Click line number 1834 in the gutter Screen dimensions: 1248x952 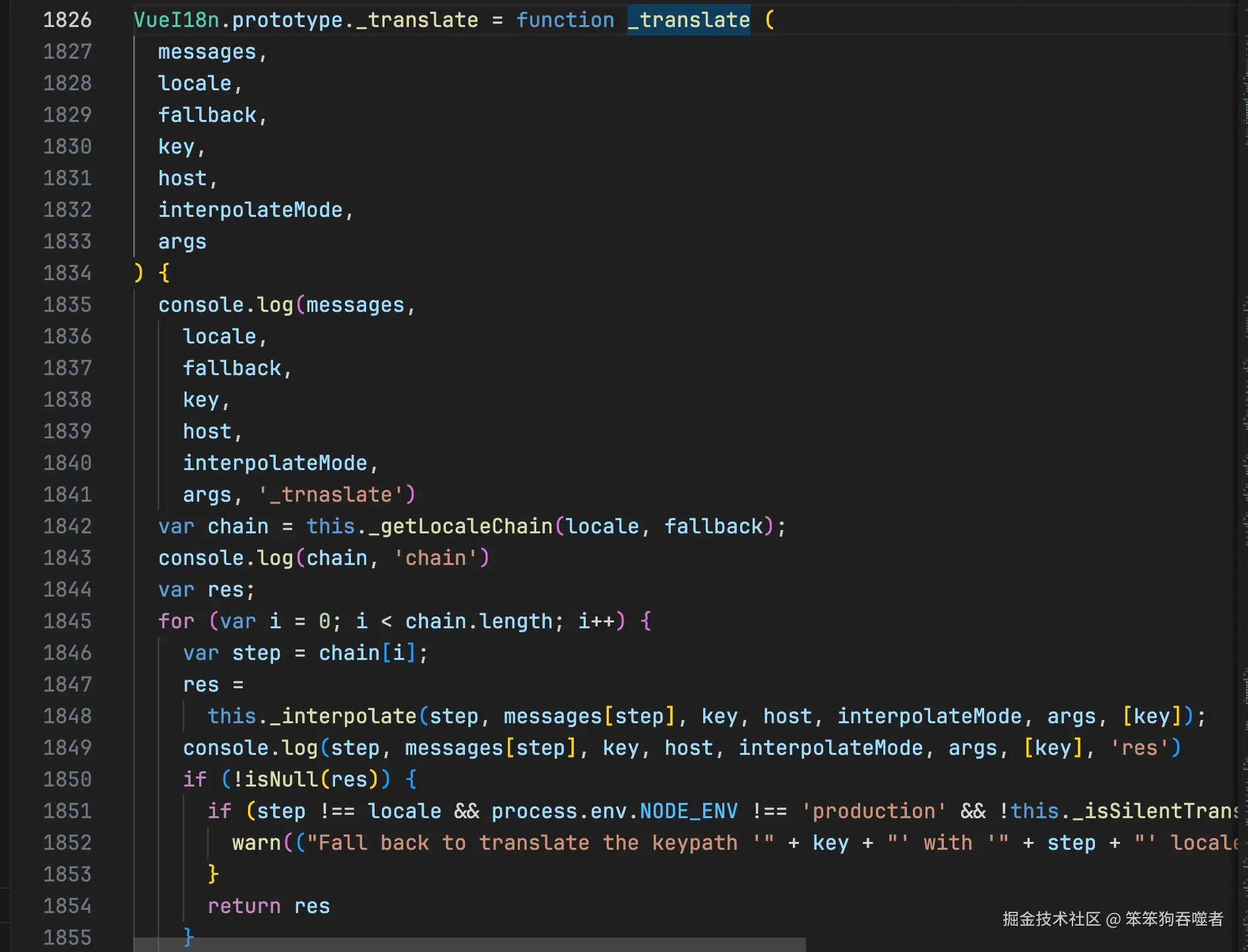67,273
